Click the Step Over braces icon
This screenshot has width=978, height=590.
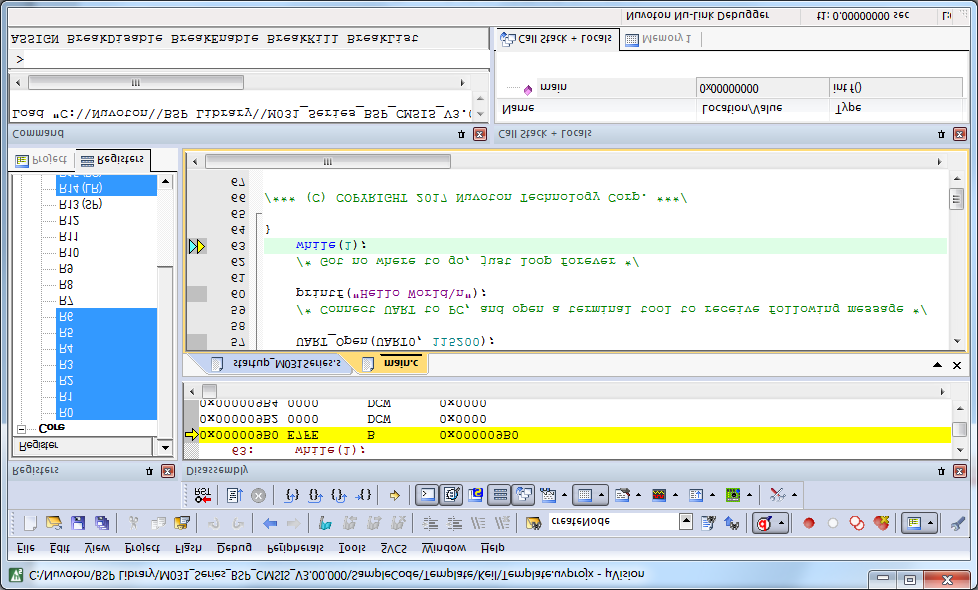point(316,494)
